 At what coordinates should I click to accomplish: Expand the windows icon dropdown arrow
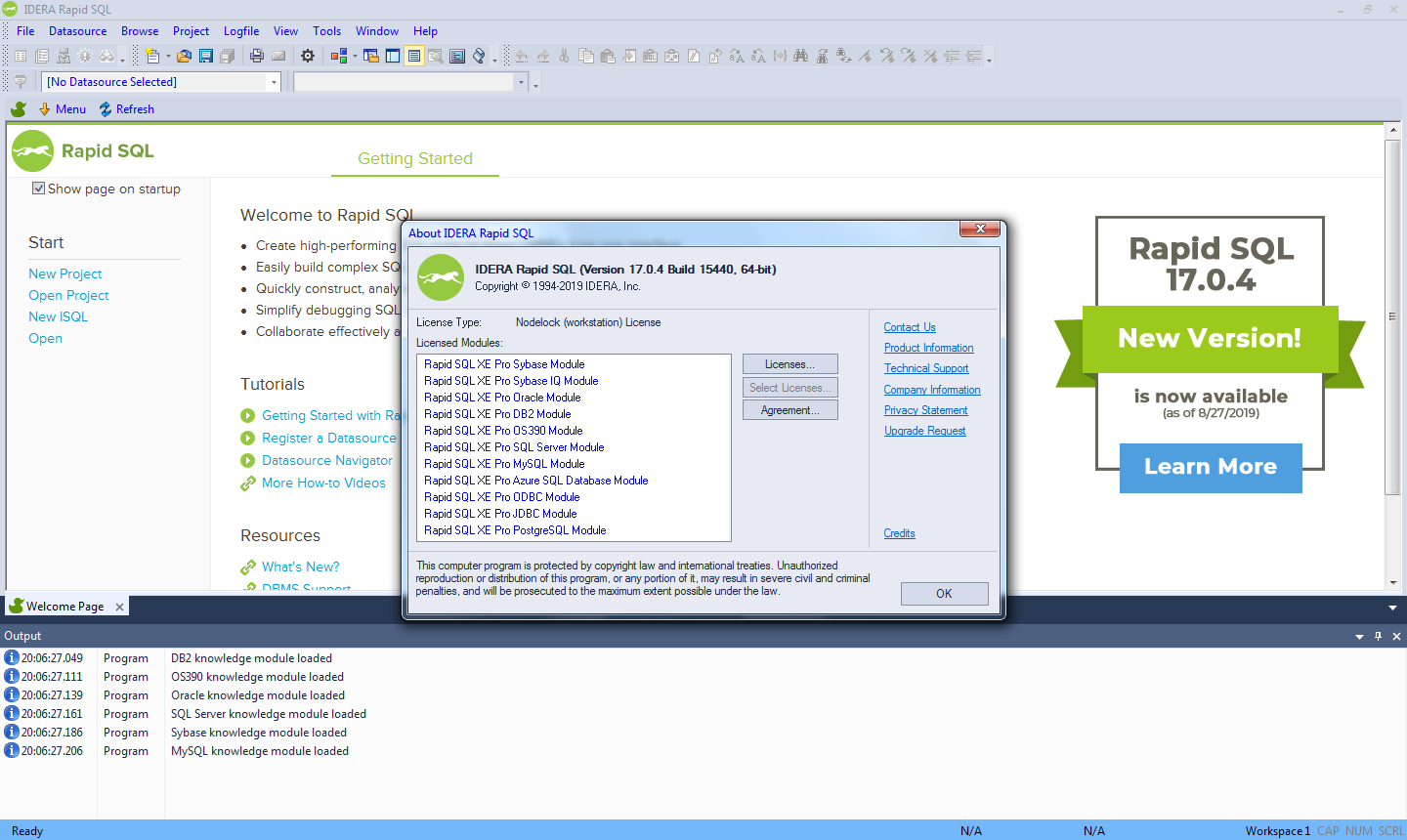pyautogui.click(x=355, y=56)
